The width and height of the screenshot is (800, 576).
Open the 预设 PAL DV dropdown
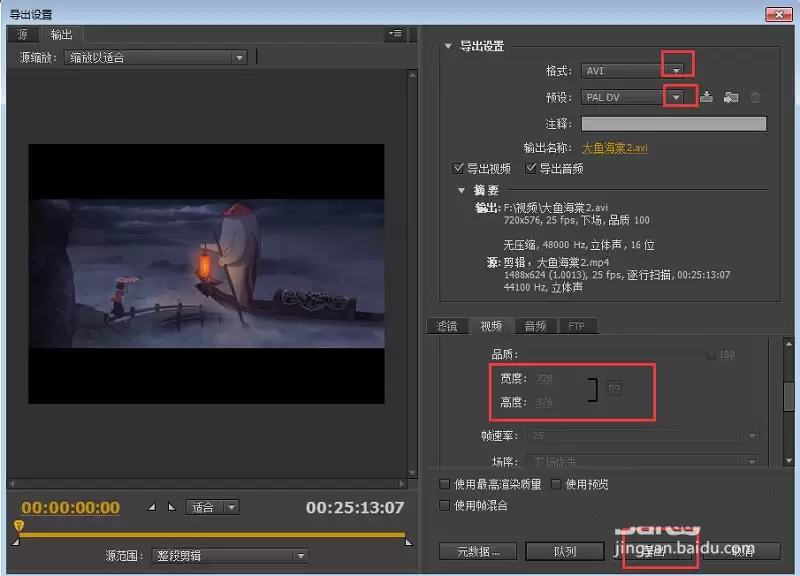coord(633,97)
